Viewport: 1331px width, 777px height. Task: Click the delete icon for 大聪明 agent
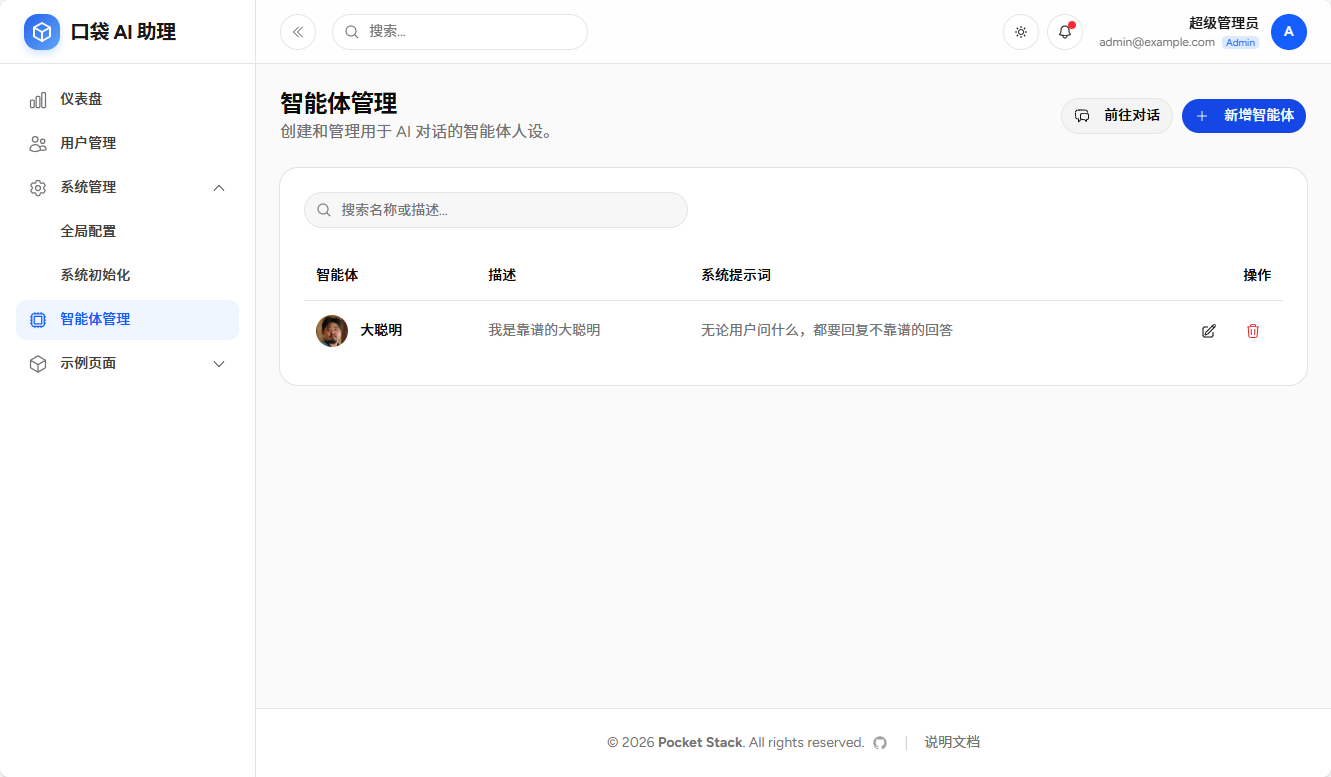[1253, 330]
